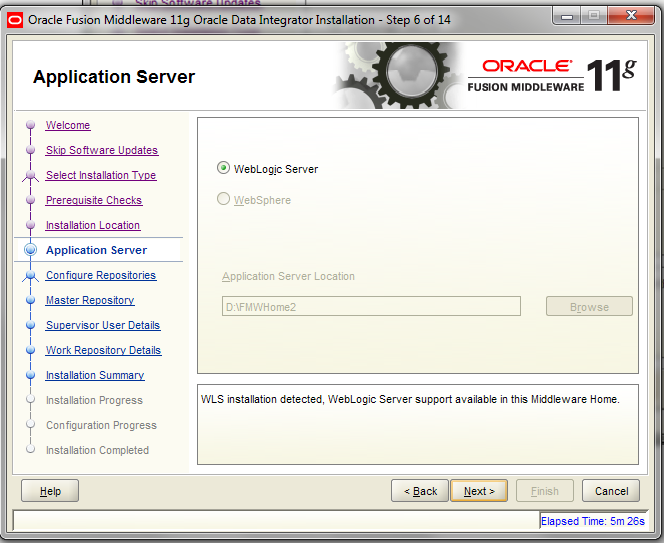Click the Installation Progress step label

(x=94, y=400)
